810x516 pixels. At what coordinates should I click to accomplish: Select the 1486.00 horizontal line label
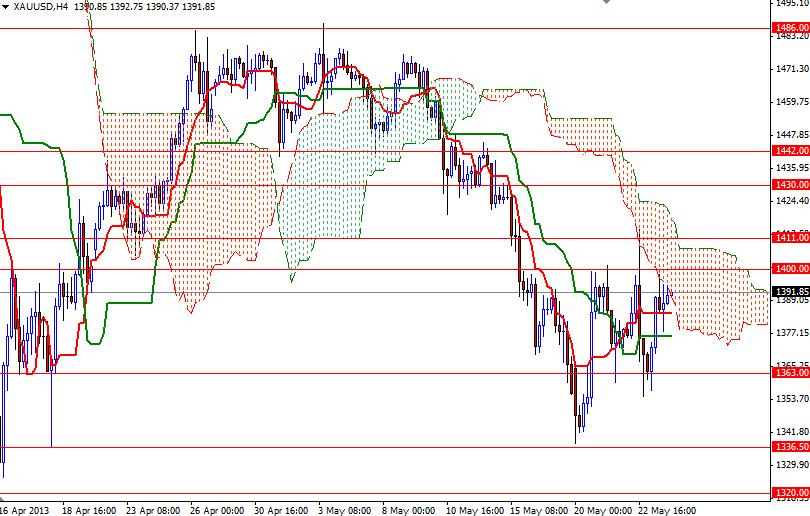(x=791, y=28)
